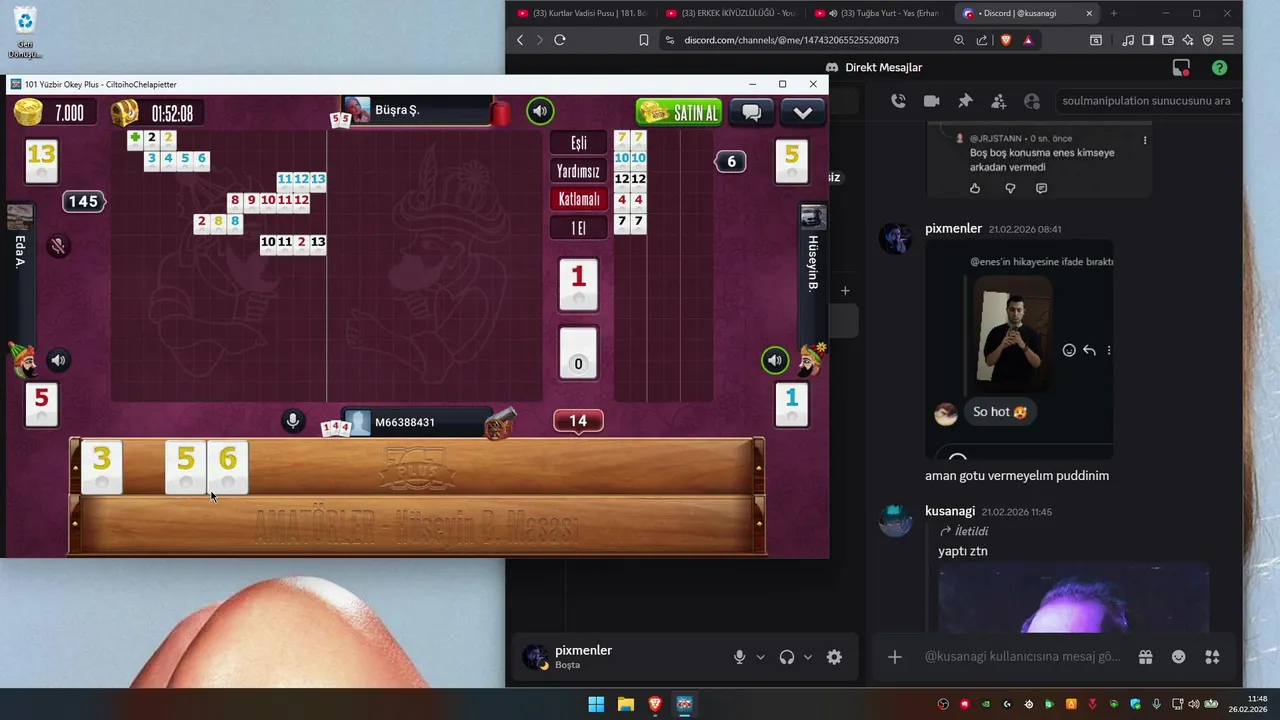The width and height of the screenshot is (1280, 720).
Task: Open Brave Rewards triangle icon
Action: pos(1028,40)
